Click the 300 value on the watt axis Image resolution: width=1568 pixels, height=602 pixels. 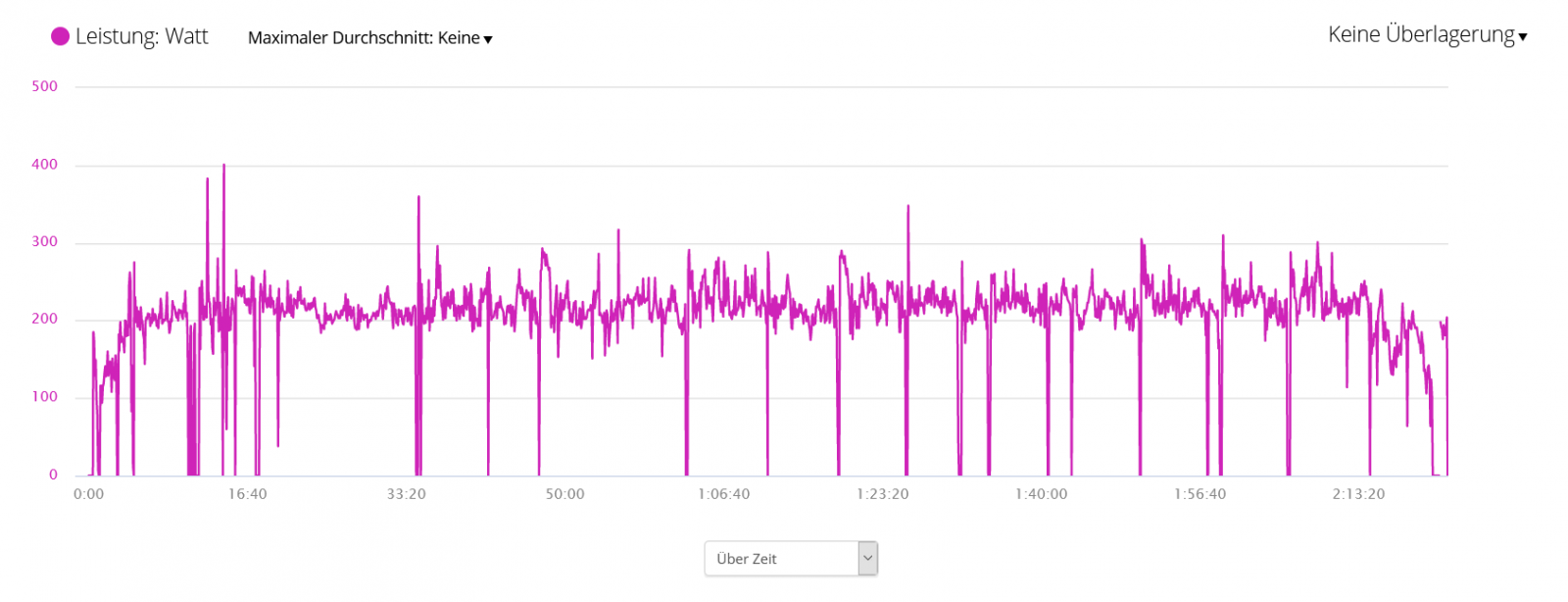(x=44, y=241)
